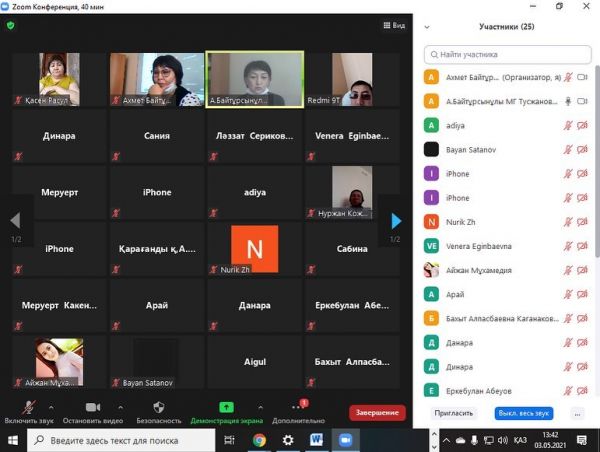
Task: Open Google Chrome from the taskbar
Action: 259,439
